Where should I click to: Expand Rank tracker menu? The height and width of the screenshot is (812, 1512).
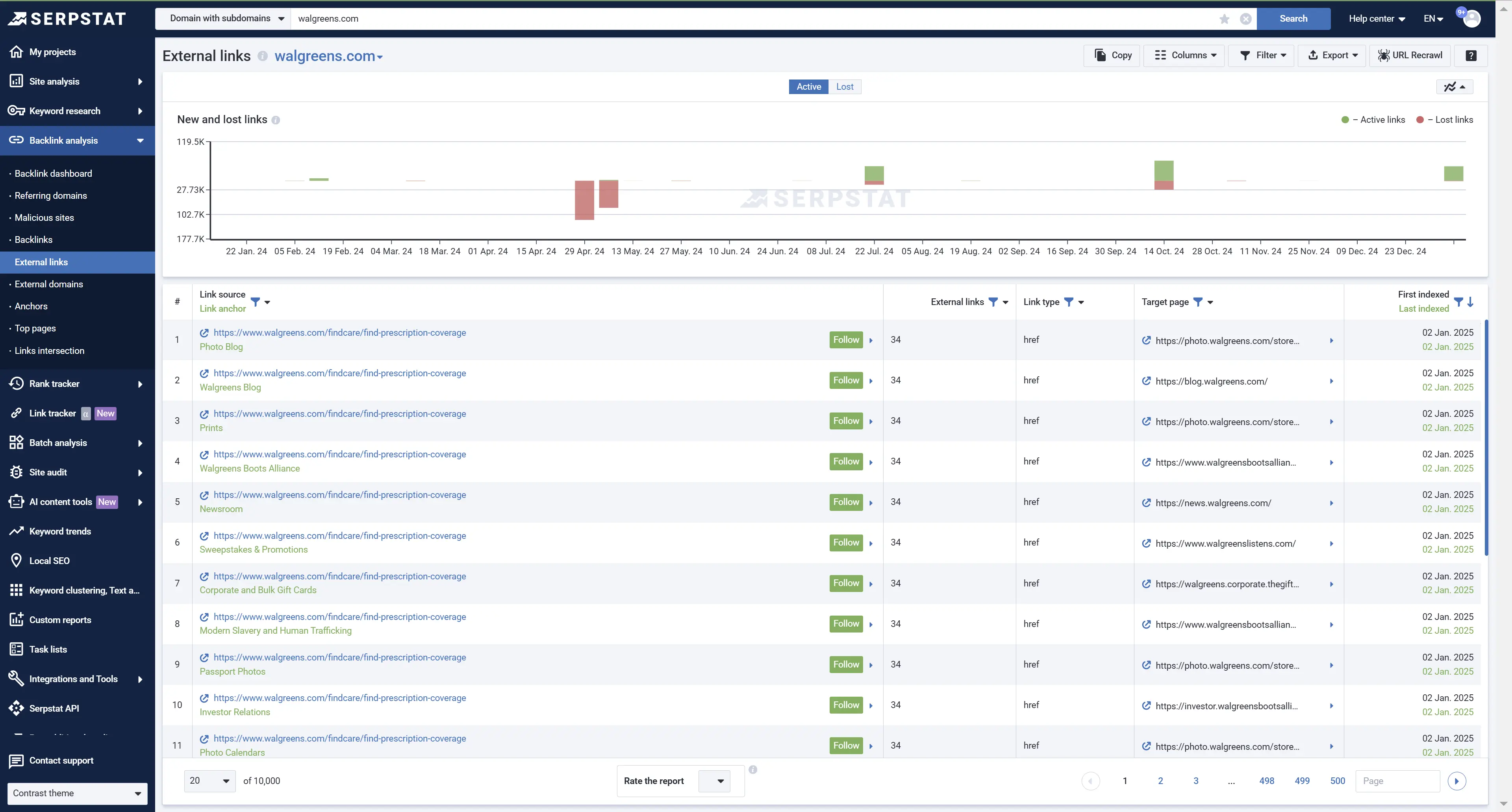pyautogui.click(x=77, y=384)
